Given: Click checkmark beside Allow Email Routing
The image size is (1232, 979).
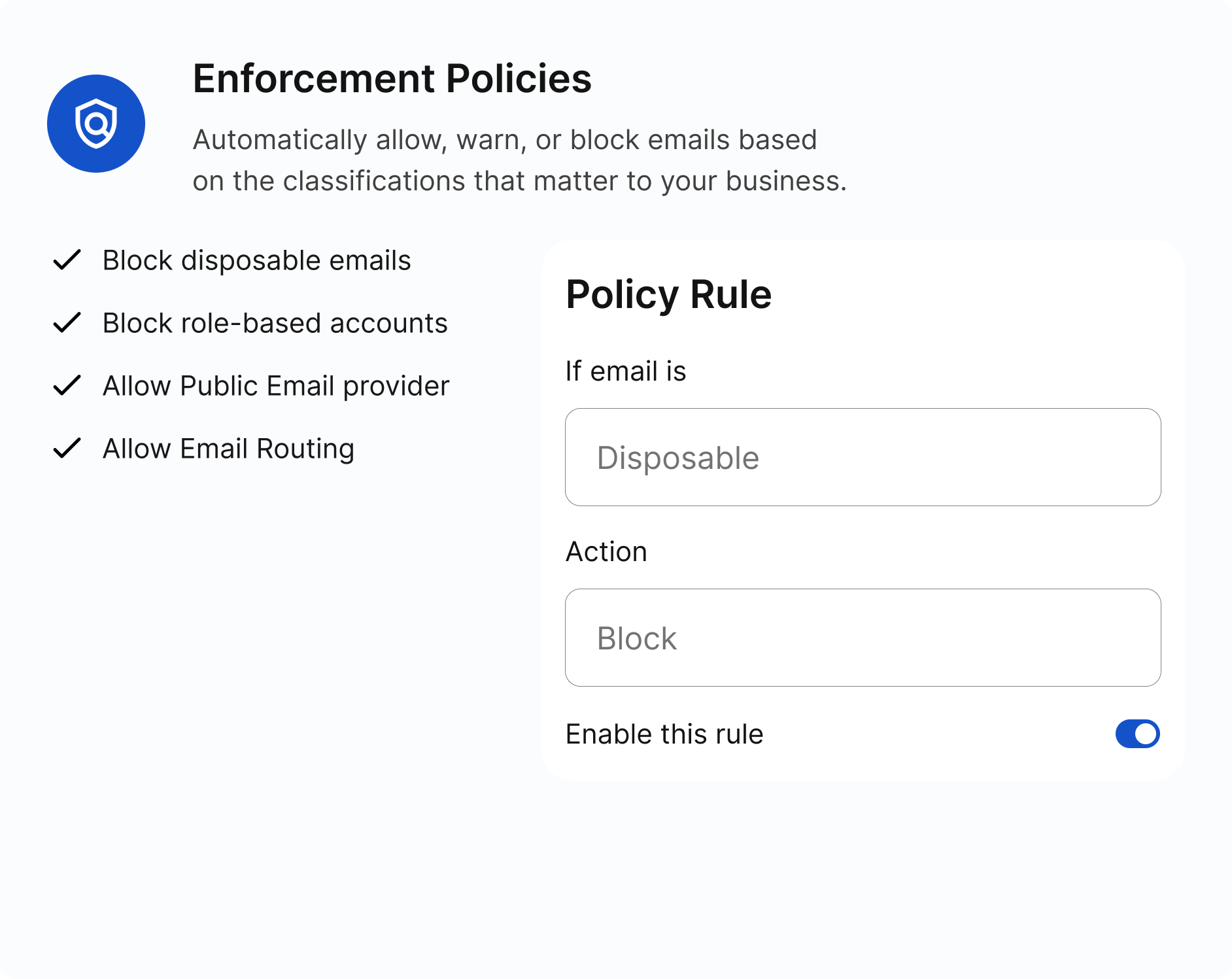Looking at the screenshot, I should pos(67,448).
